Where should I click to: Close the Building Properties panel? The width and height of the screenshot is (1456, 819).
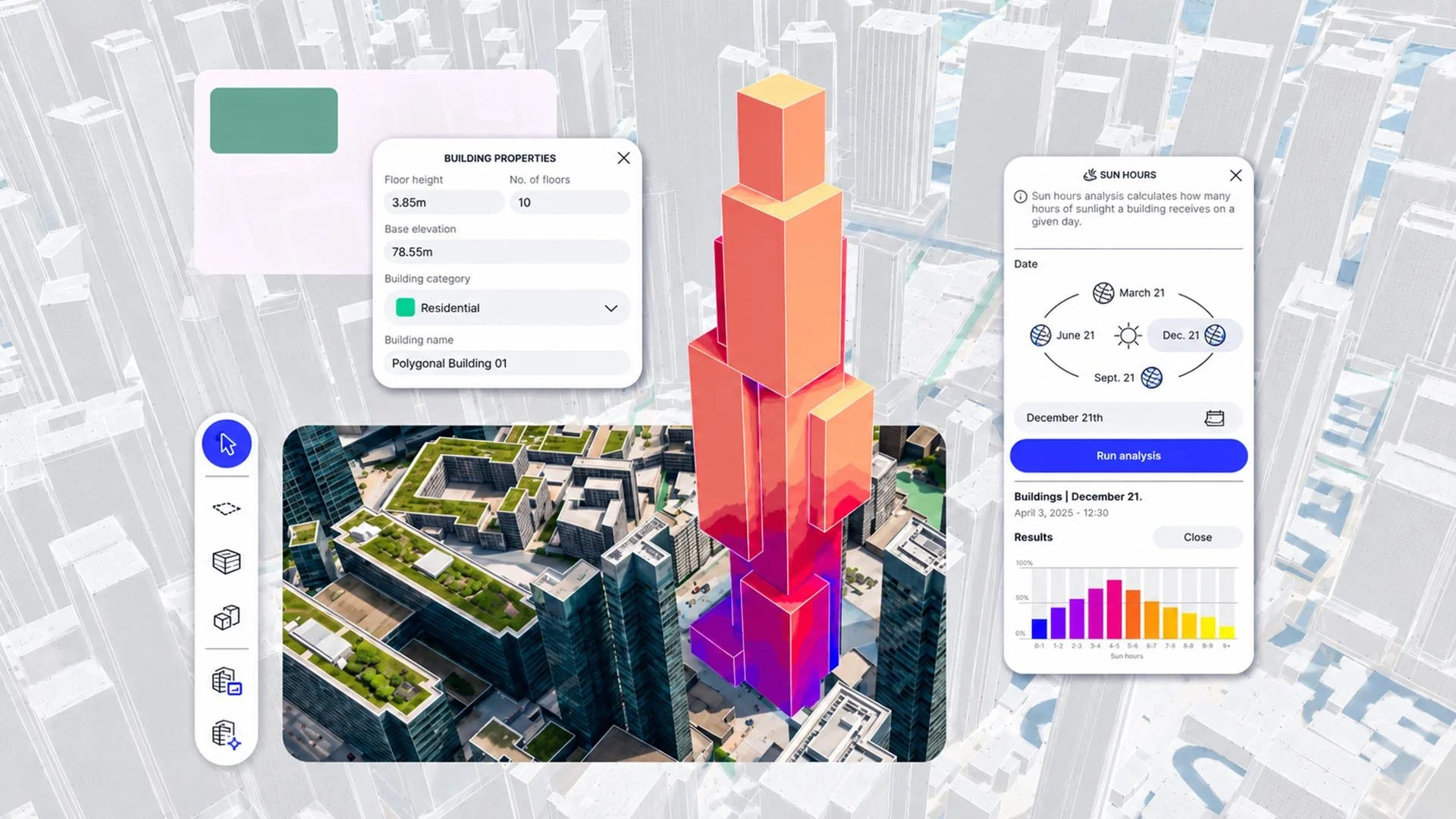point(623,158)
